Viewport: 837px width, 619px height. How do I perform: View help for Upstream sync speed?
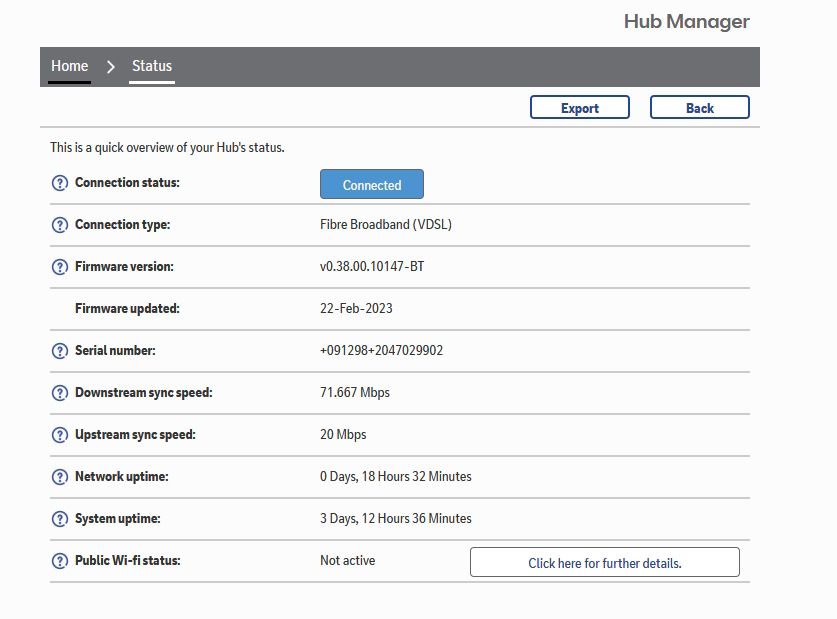tap(59, 435)
